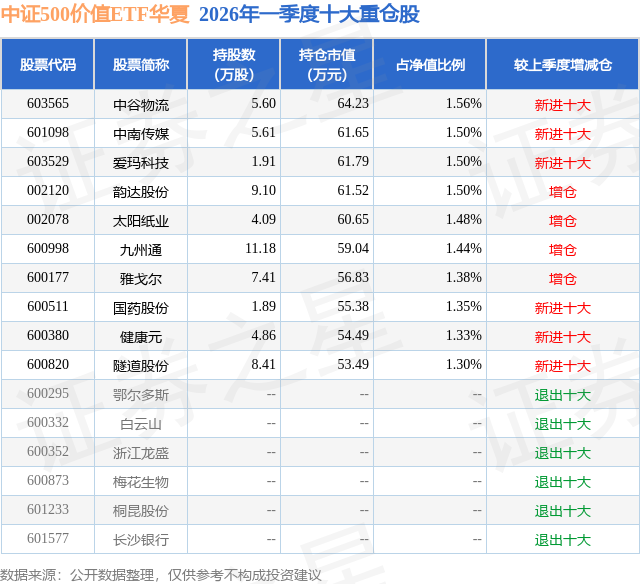Select stock name 鄂尔多斯
Screen dimensions: 640x584
point(141,395)
